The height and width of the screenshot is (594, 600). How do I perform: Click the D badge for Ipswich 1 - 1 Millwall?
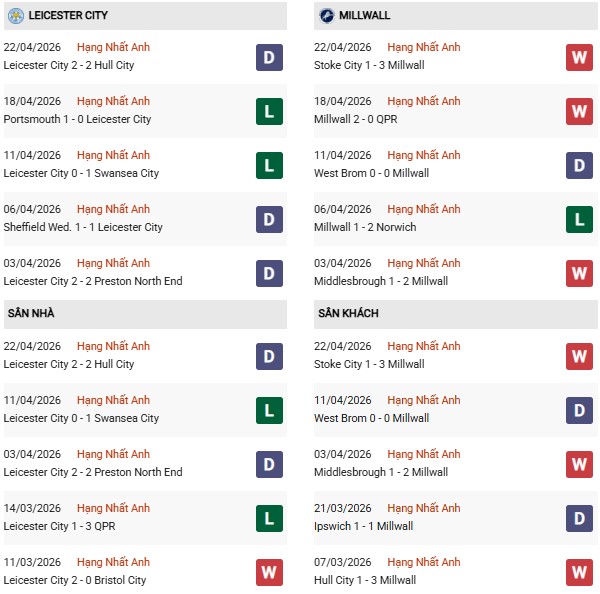coord(579,518)
